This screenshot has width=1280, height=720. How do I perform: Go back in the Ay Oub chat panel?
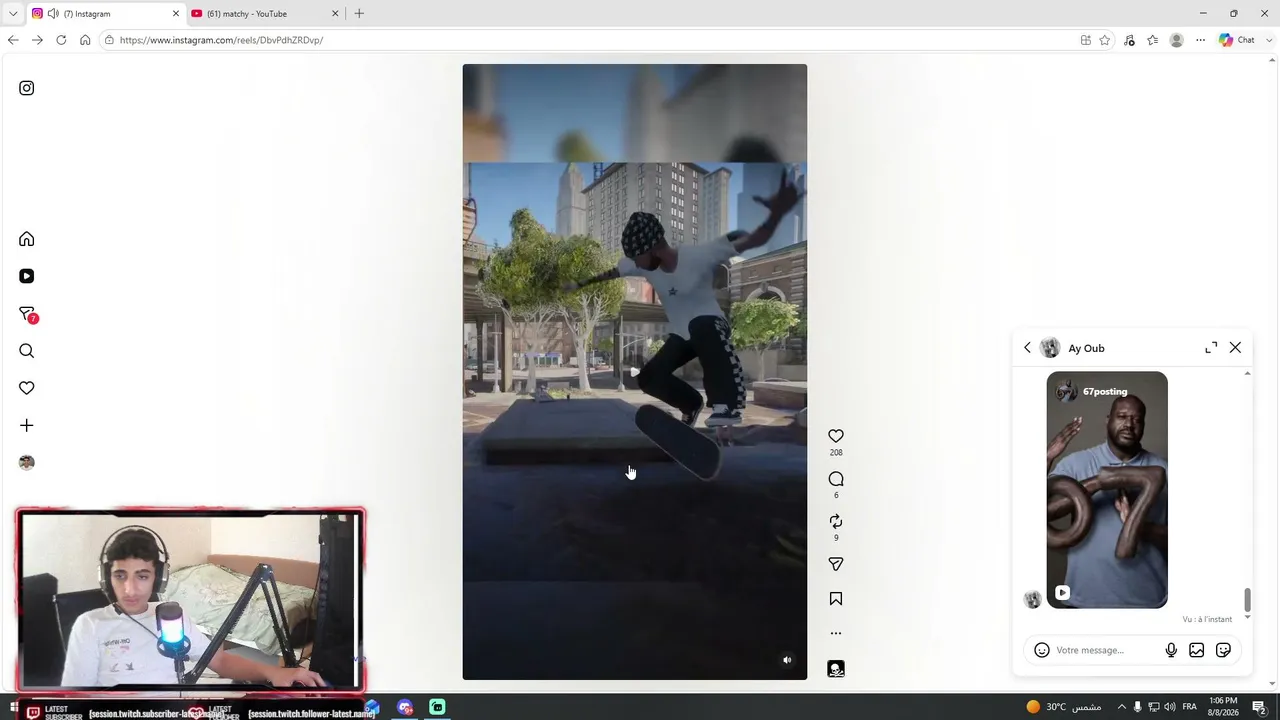coord(1027,348)
